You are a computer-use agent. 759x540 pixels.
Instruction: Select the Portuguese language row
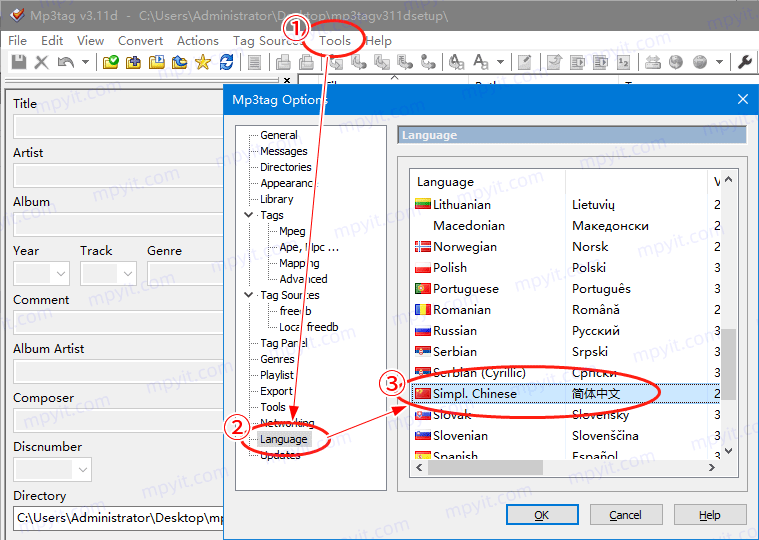[565, 289]
